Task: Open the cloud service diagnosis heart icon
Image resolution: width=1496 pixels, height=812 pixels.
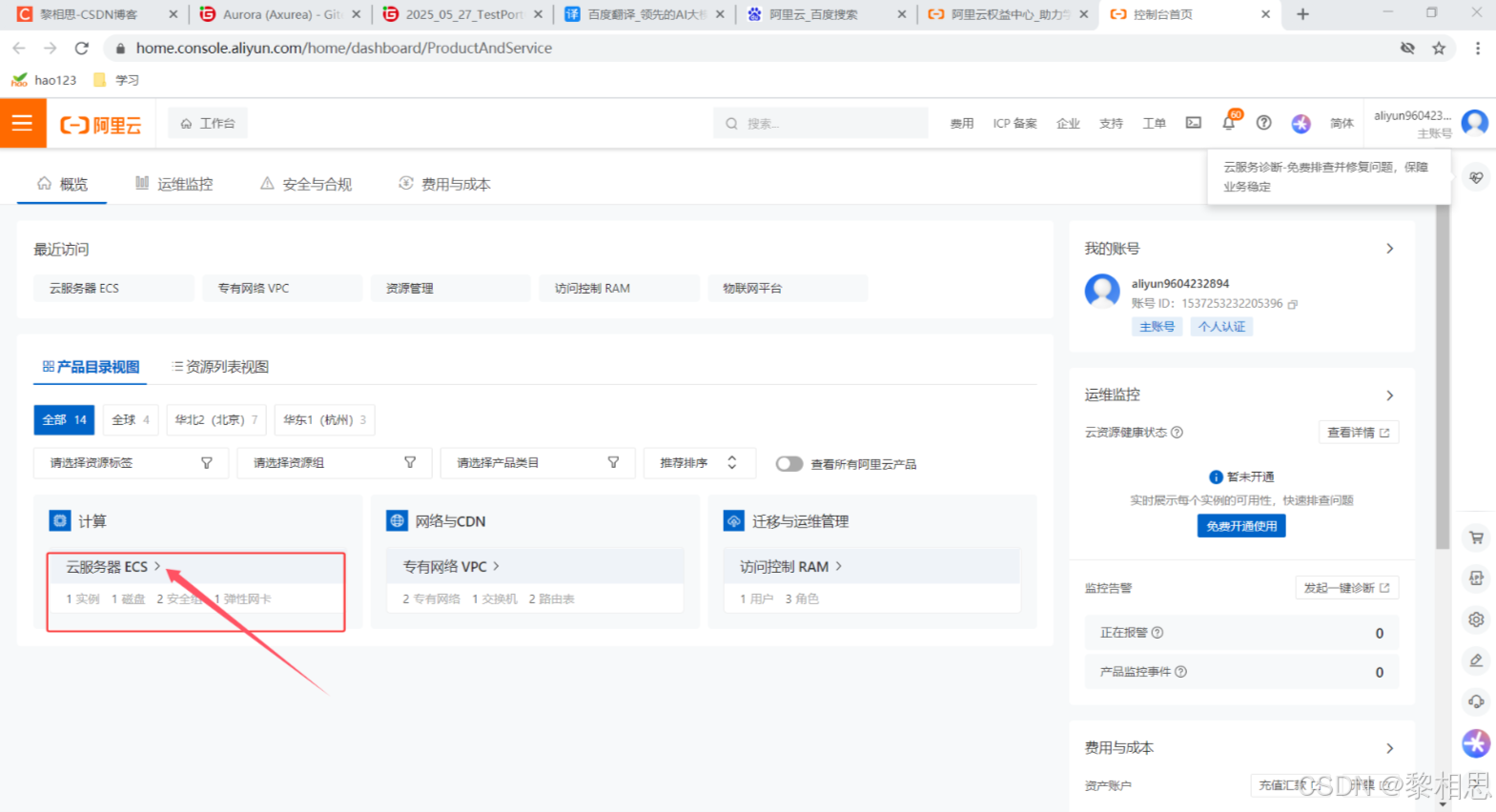Action: coord(1476,177)
